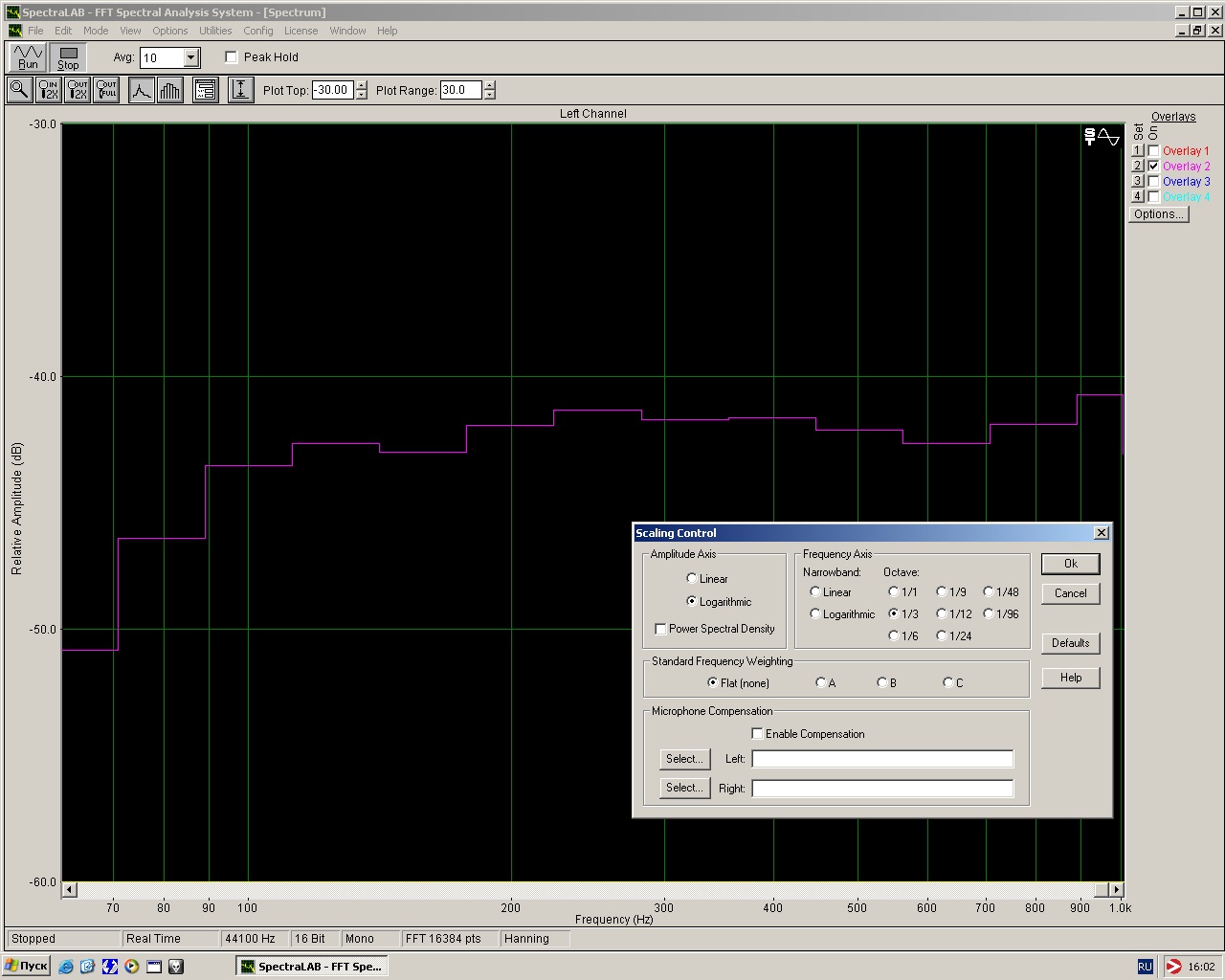Switch to bar graph display icon
This screenshot has height=980, width=1225.
coord(170,90)
